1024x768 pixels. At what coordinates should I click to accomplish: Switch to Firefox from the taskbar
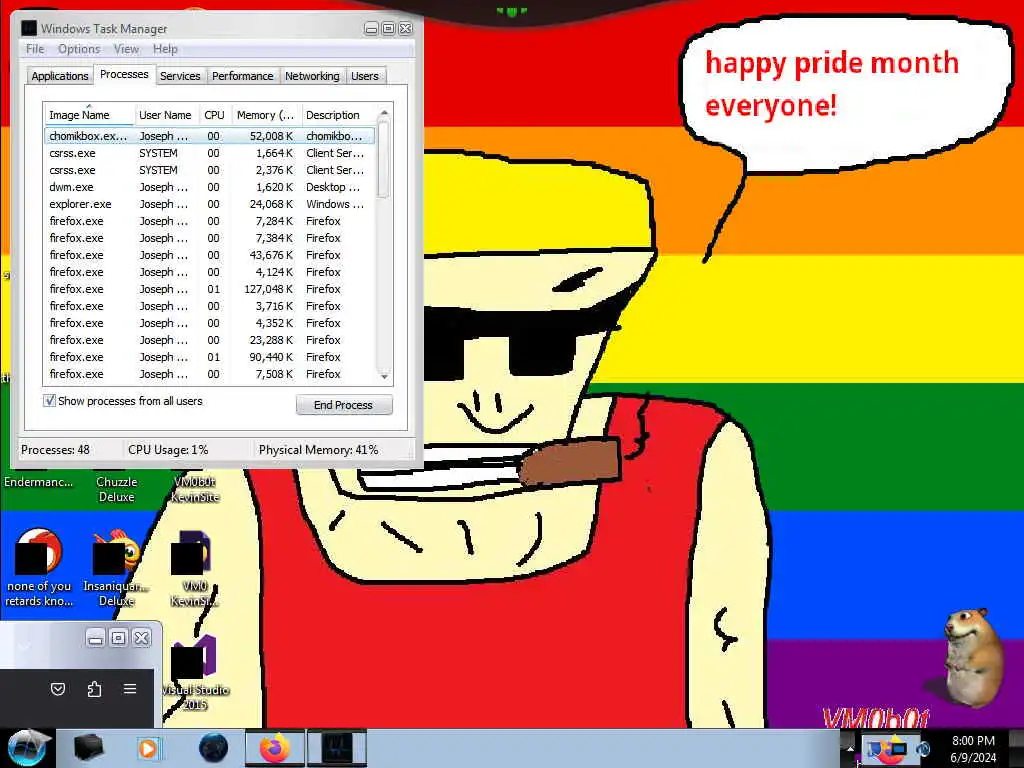click(x=275, y=748)
